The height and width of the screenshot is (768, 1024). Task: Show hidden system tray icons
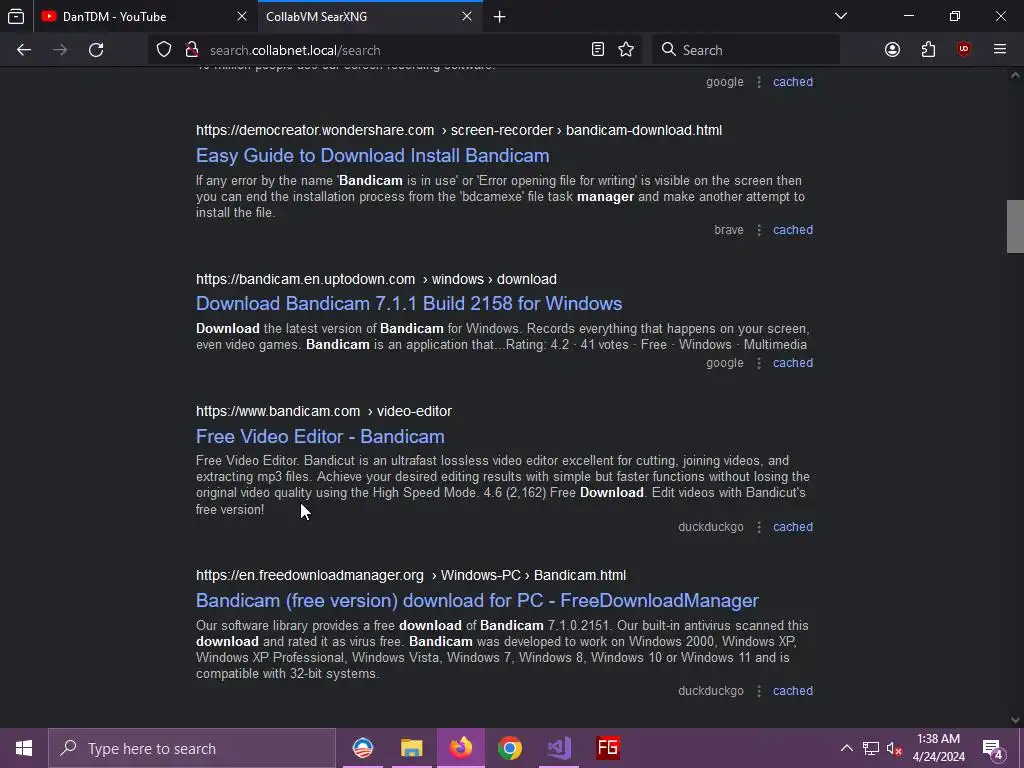point(846,748)
